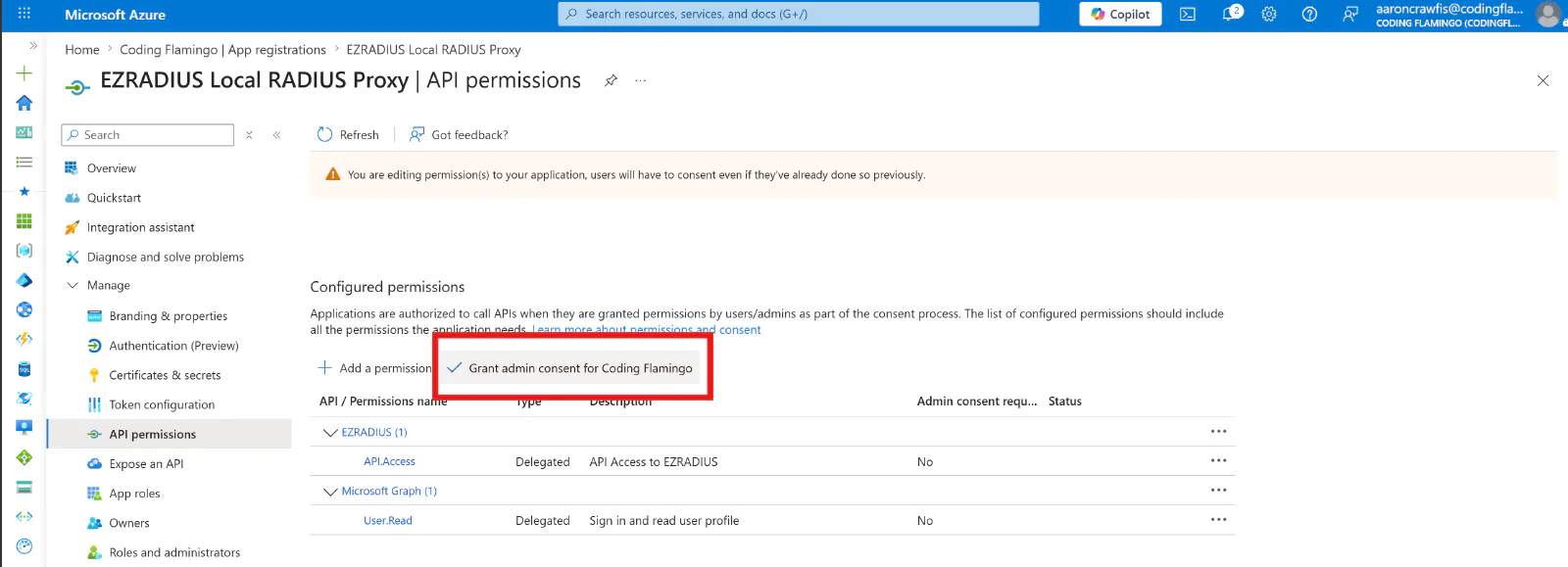Open Overview in the menu
This screenshot has height=567, width=1568.
(x=112, y=168)
